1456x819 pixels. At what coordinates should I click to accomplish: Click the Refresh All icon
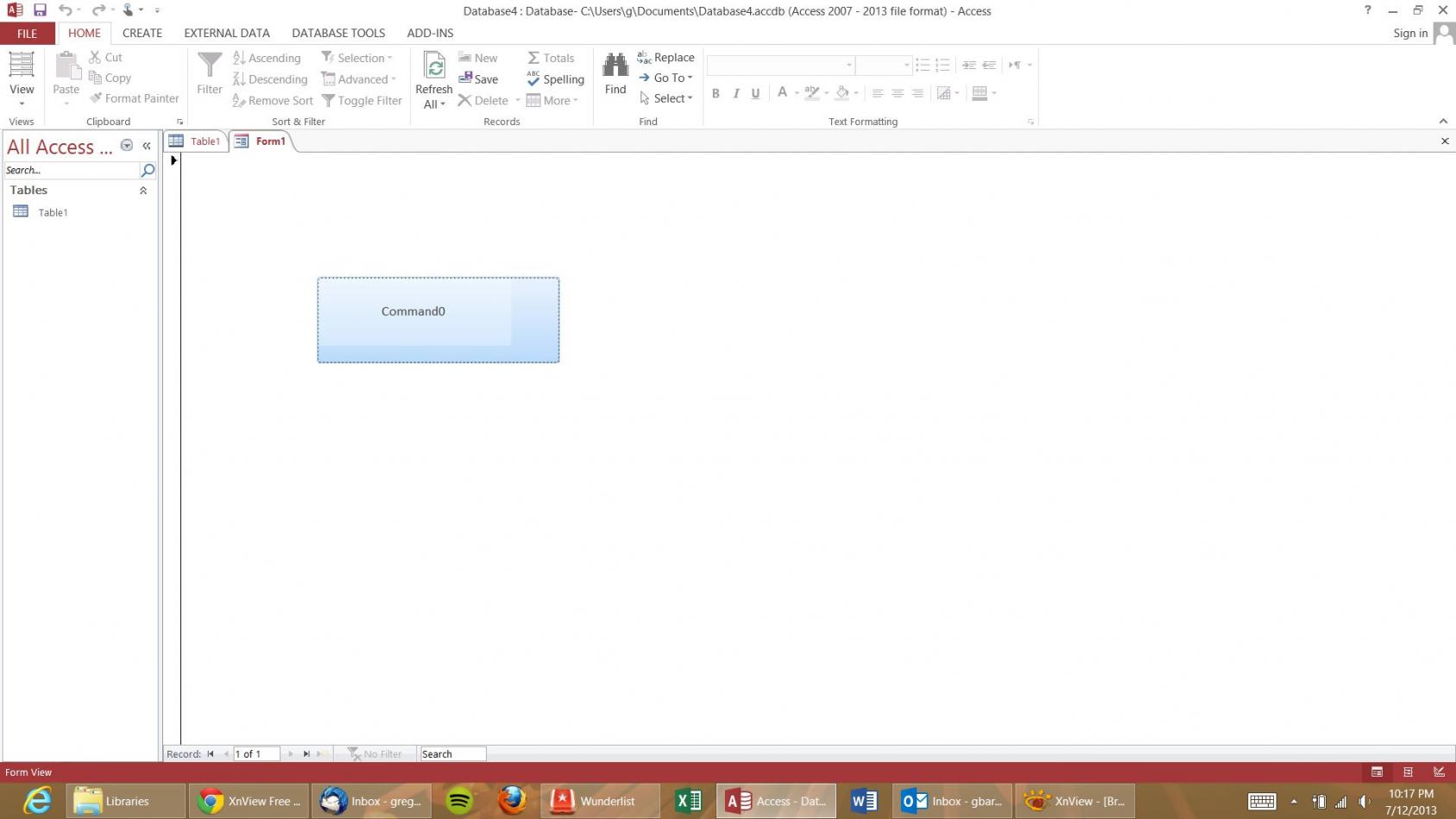pos(434,66)
